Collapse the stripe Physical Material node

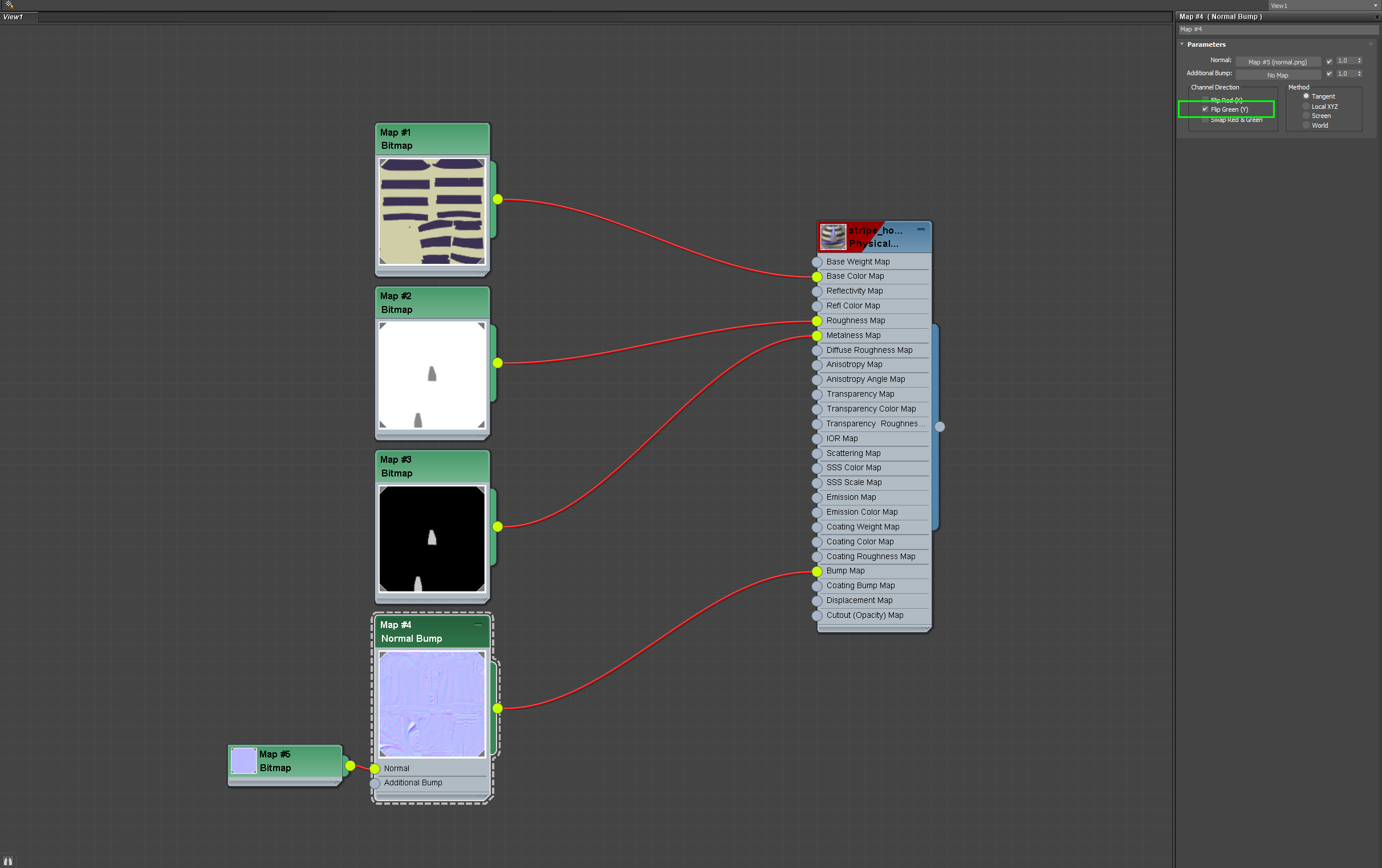pos(921,229)
